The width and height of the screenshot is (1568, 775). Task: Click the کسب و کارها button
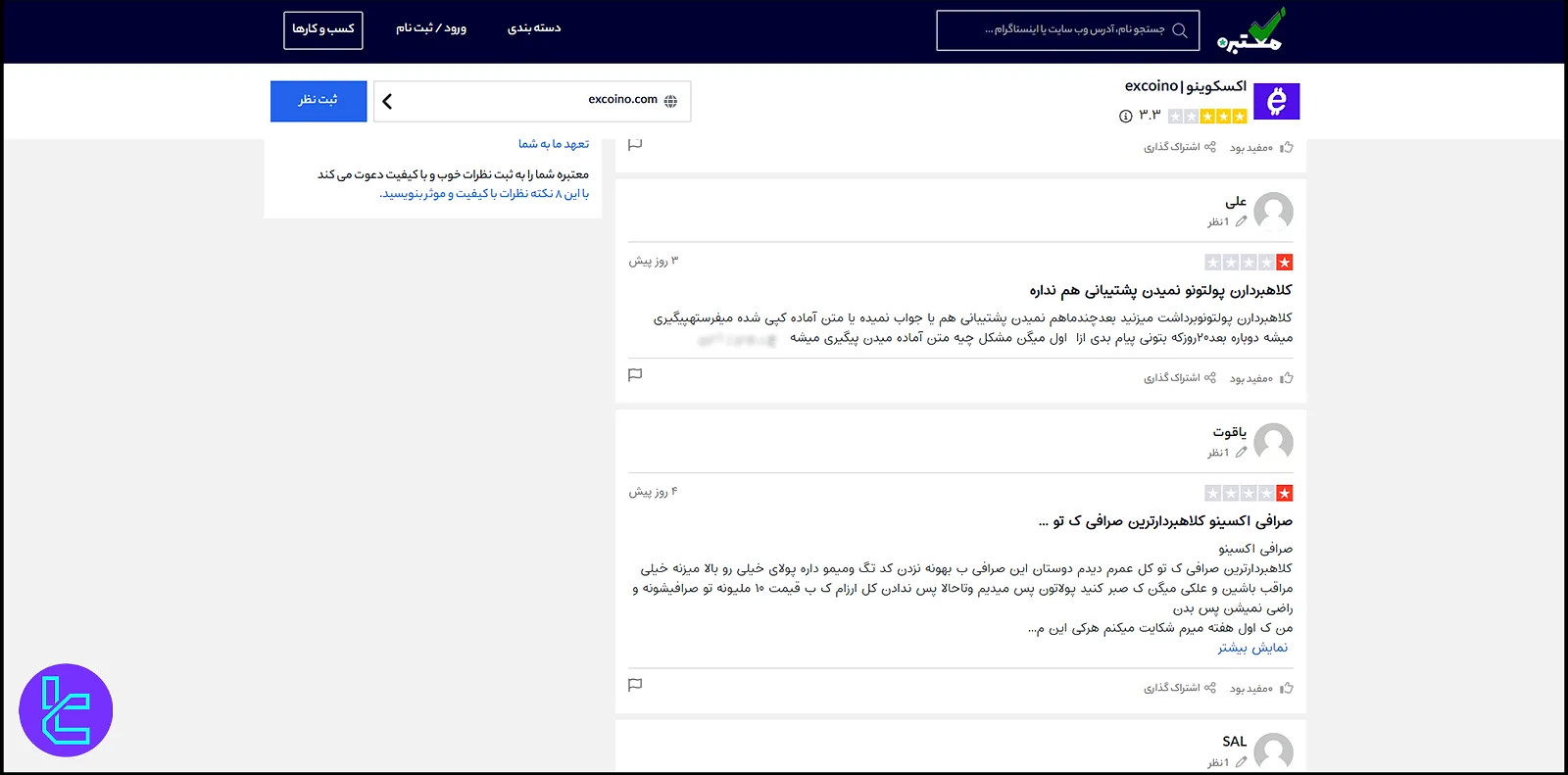pos(323,29)
